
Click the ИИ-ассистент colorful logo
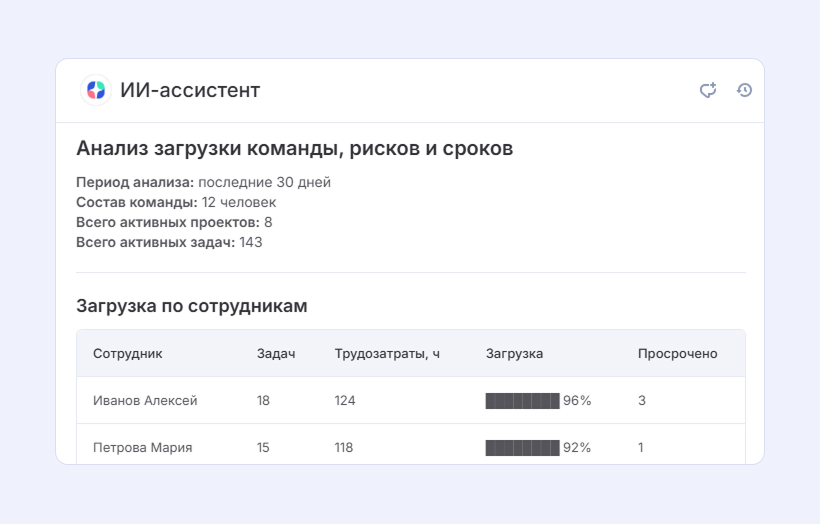coord(96,90)
